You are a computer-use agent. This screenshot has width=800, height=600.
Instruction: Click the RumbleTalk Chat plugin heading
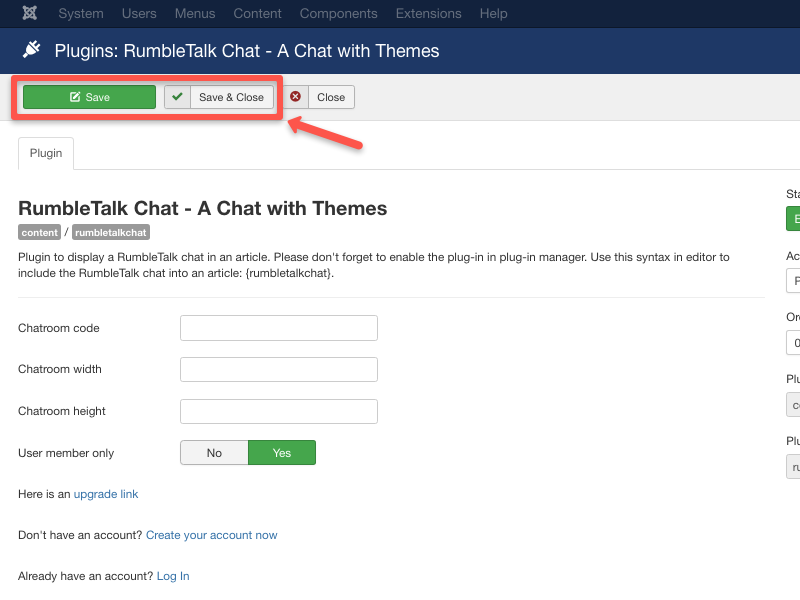tap(203, 208)
